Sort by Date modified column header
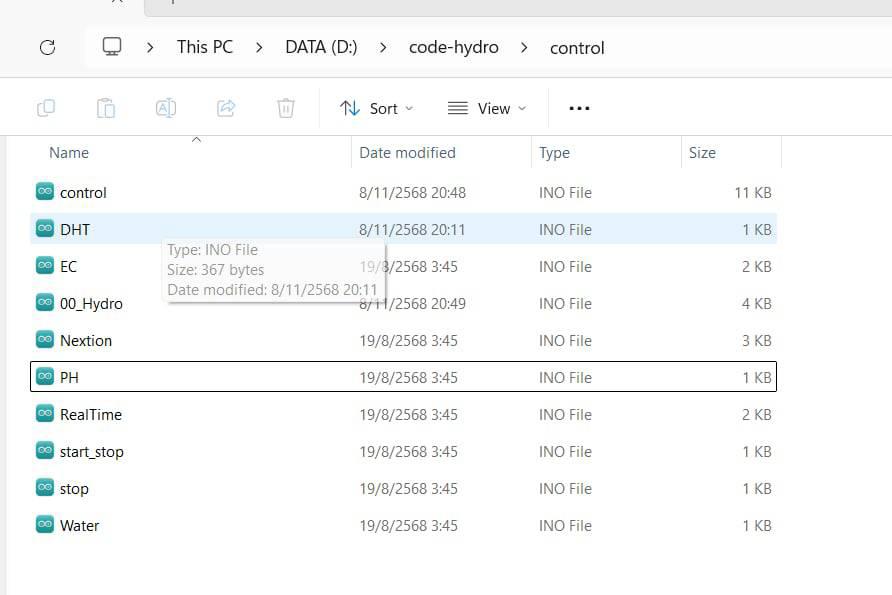This screenshot has width=892, height=595. (407, 153)
